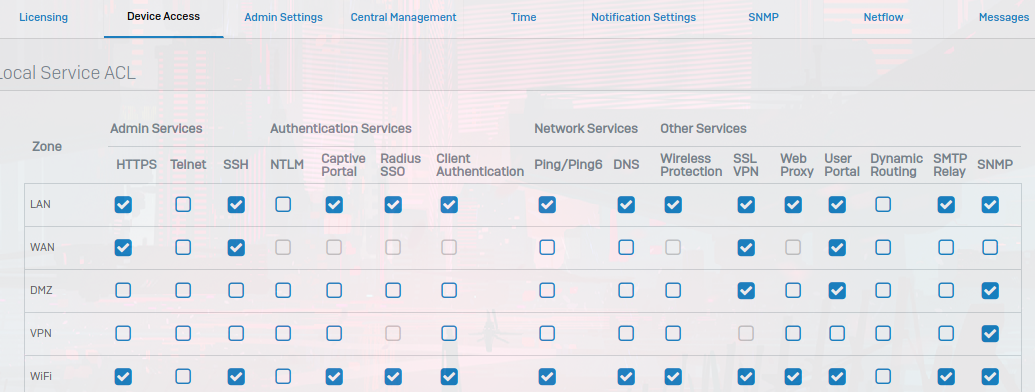Image resolution: width=1035 pixels, height=392 pixels.
Task: Open the Central Management tab
Action: click(x=403, y=17)
